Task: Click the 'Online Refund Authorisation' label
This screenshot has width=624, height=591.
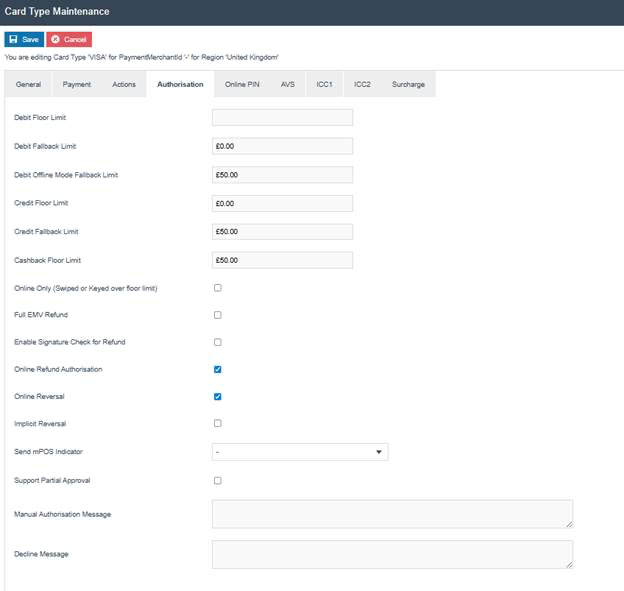Action: coord(58,369)
